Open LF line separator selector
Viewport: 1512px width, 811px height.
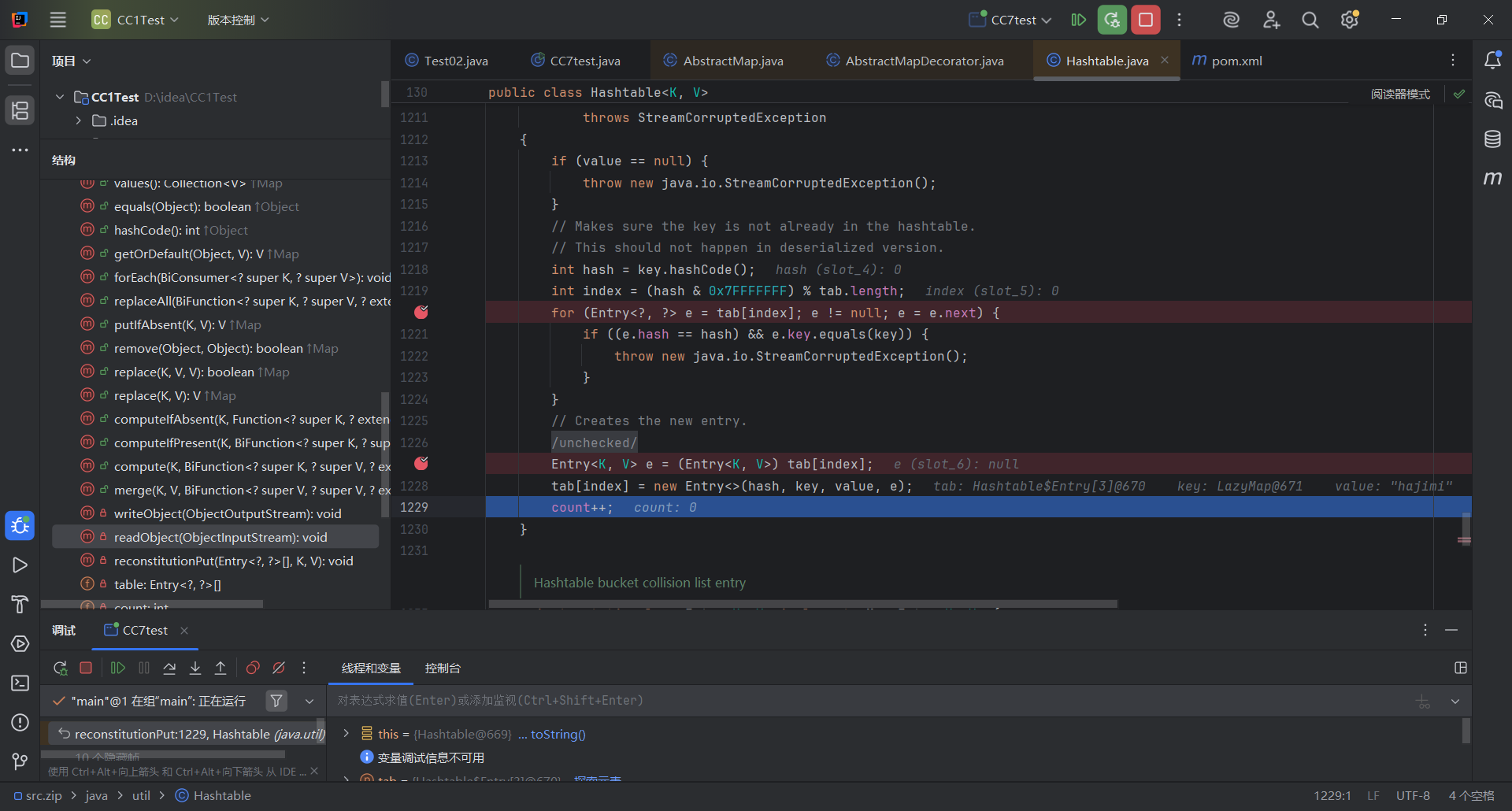point(1373,795)
